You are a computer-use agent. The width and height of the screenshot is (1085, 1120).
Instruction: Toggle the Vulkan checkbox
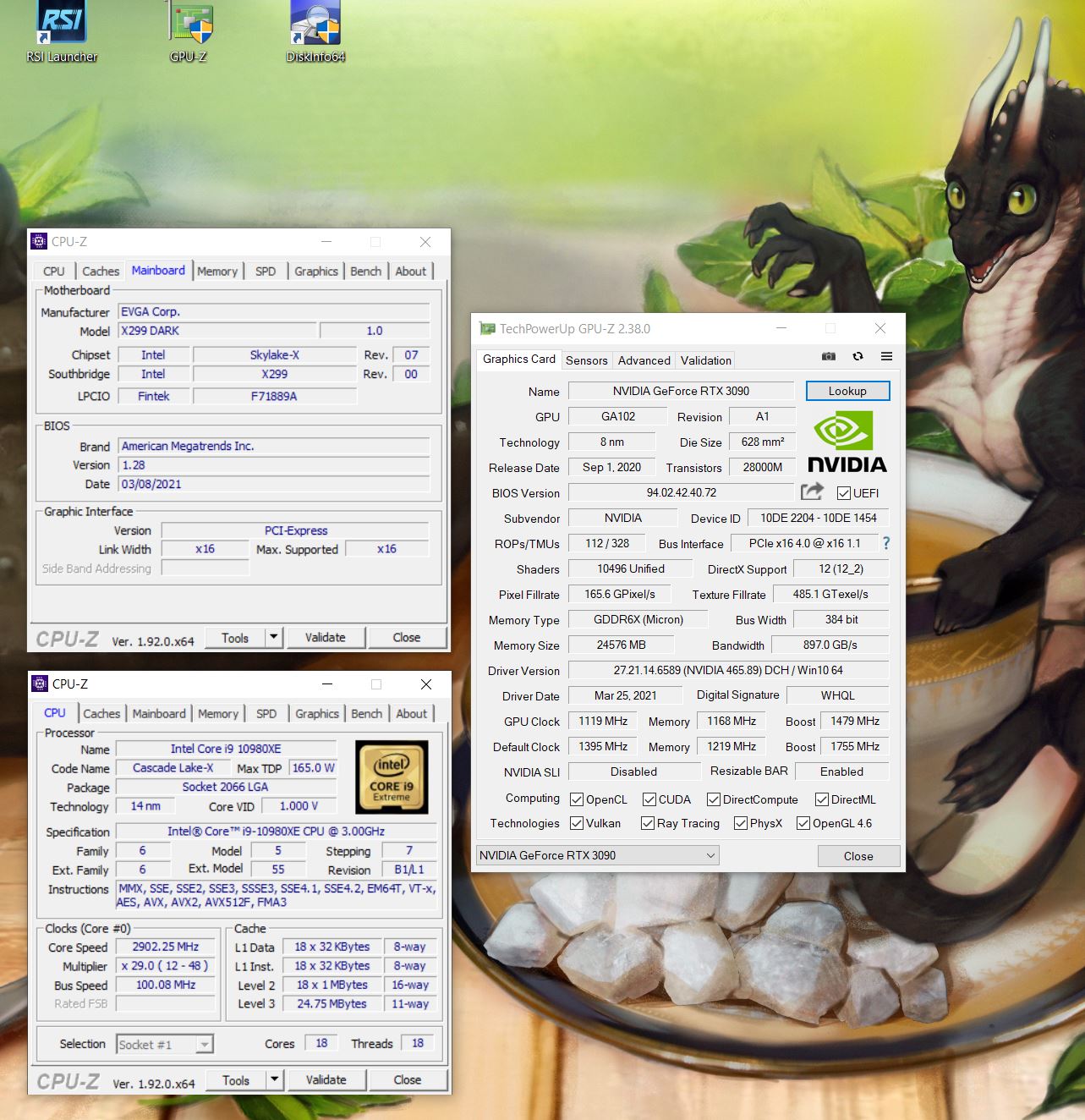coord(577,823)
